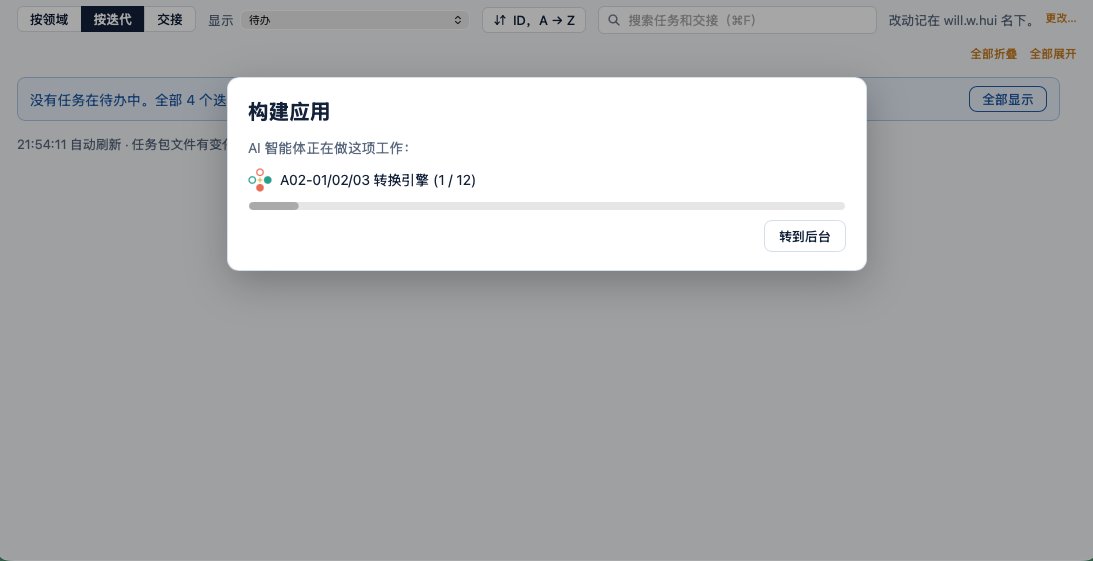Click the sort arrows icon
The width and height of the screenshot is (1093, 561).
[x=499, y=20]
